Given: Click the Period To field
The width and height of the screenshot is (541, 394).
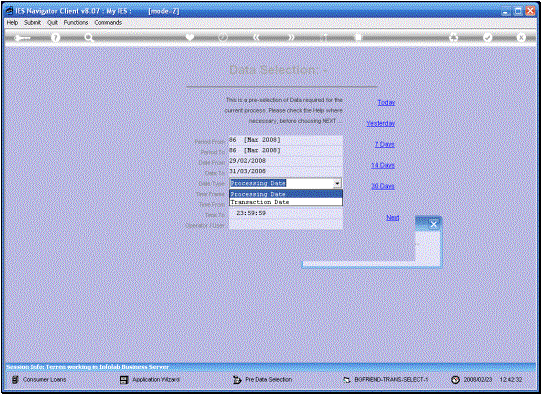Looking at the screenshot, I should click(286, 150).
